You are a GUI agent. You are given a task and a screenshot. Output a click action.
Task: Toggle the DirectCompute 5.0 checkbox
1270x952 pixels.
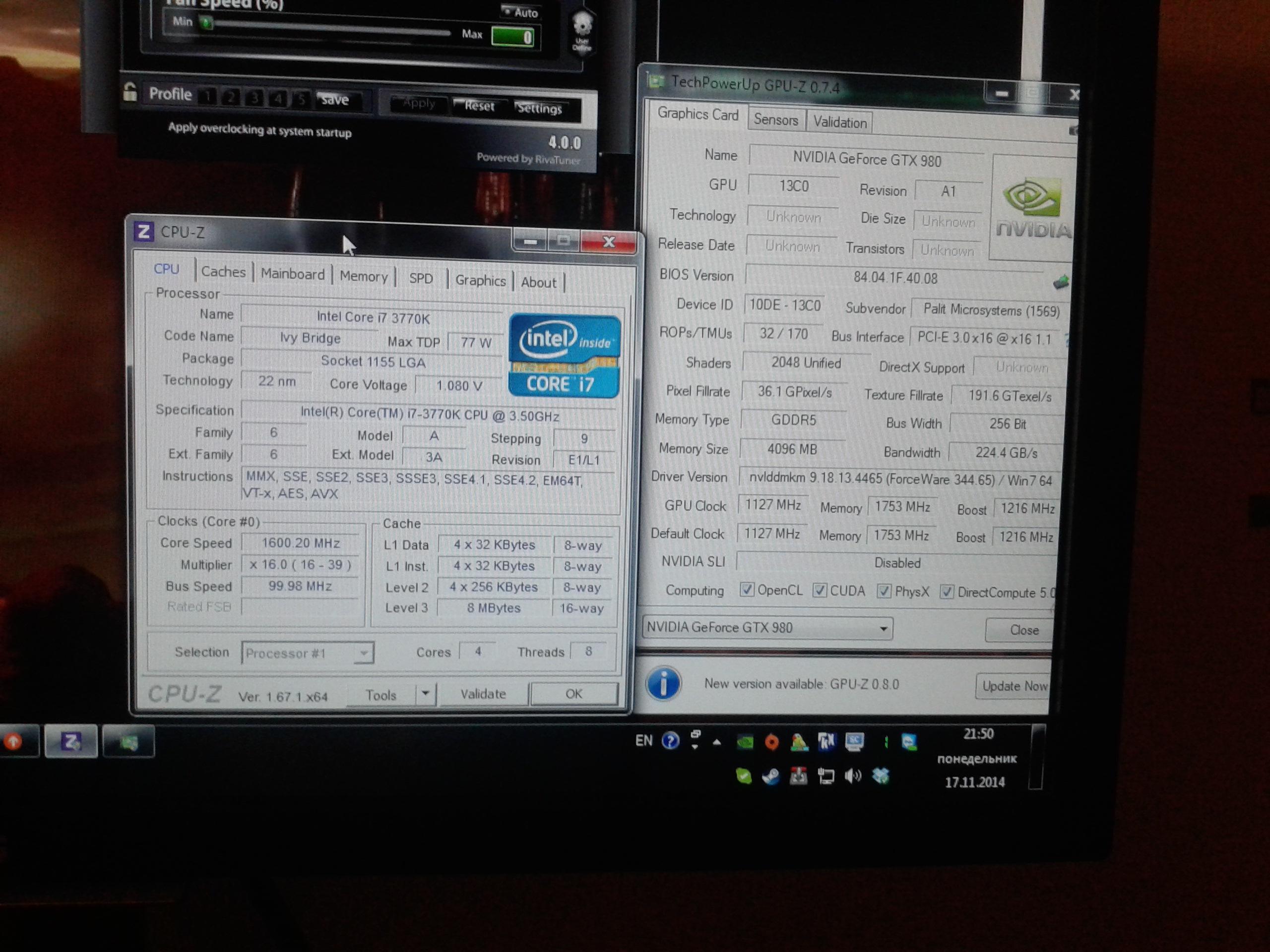pyautogui.click(x=948, y=592)
